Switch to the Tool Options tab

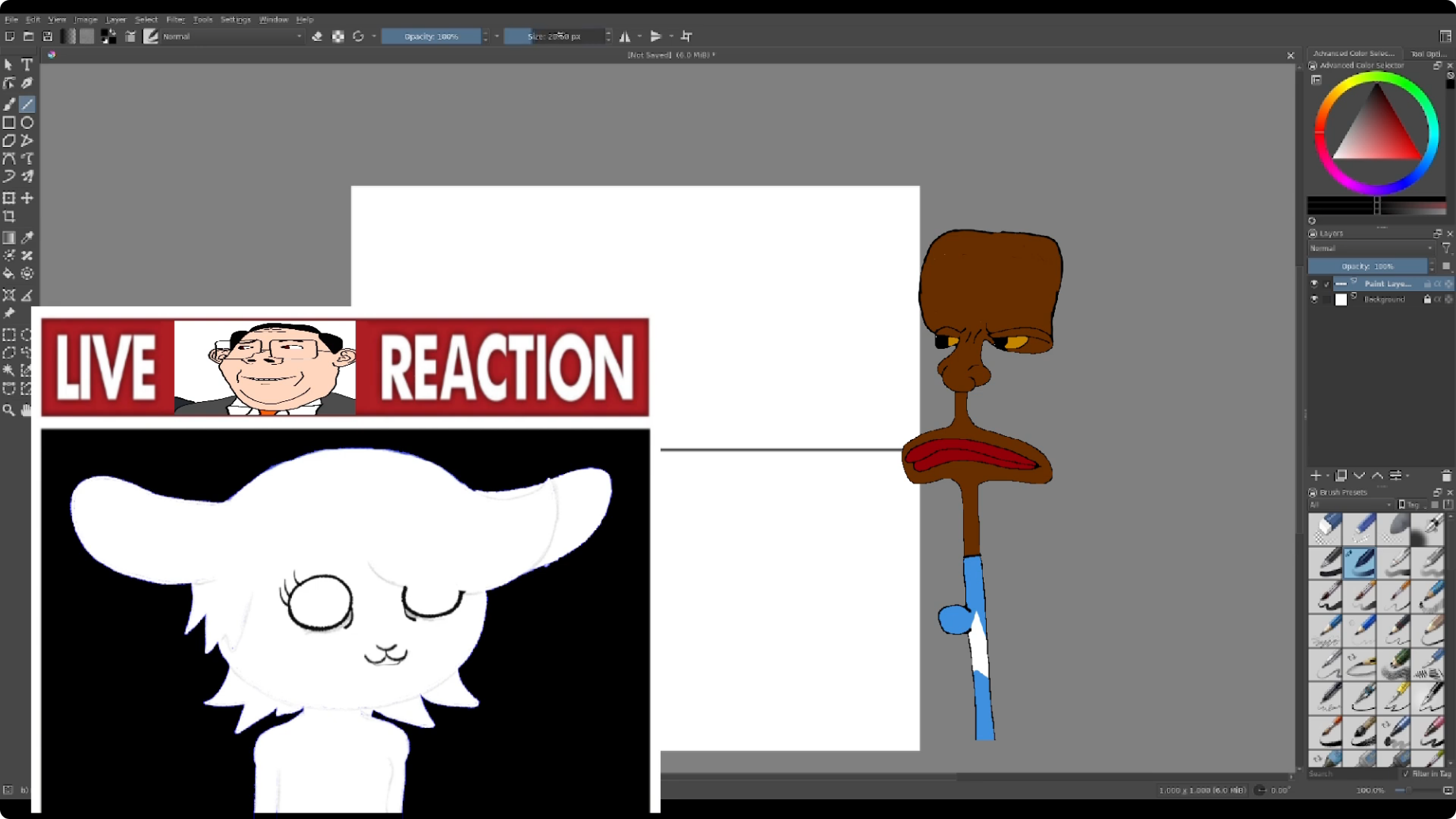tap(1428, 54)
